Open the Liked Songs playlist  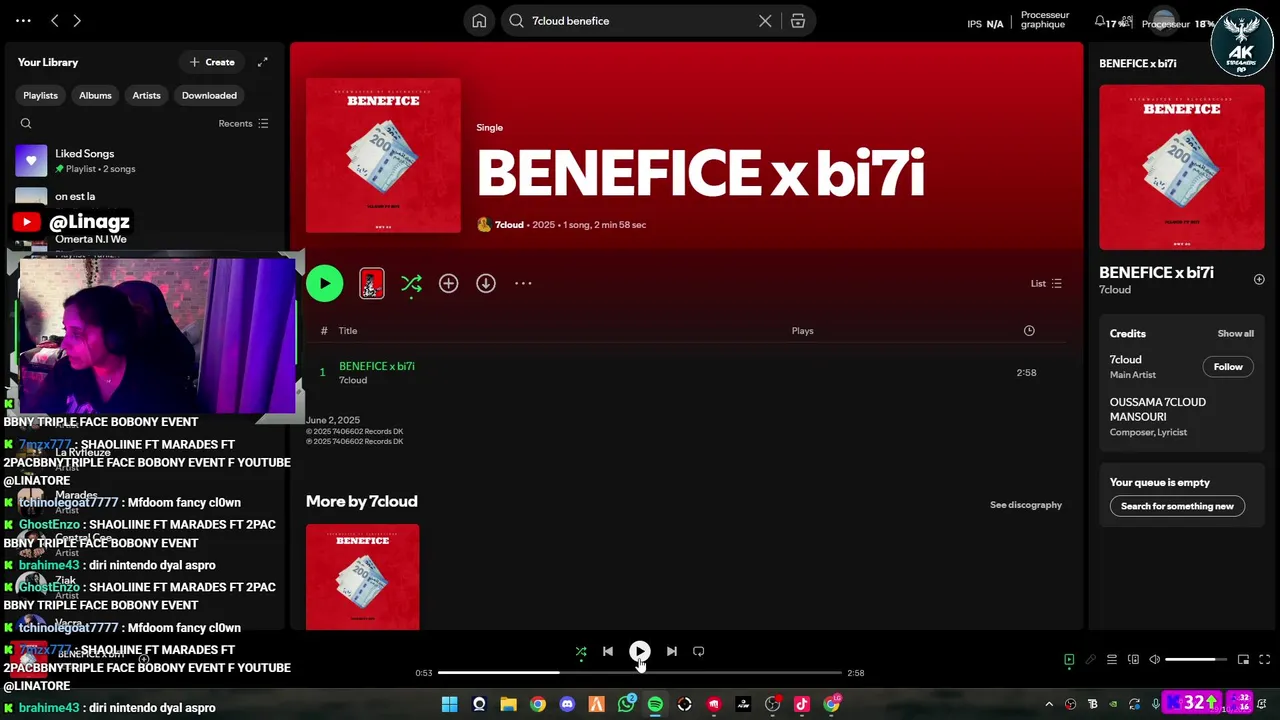click(x=145, y=160)
